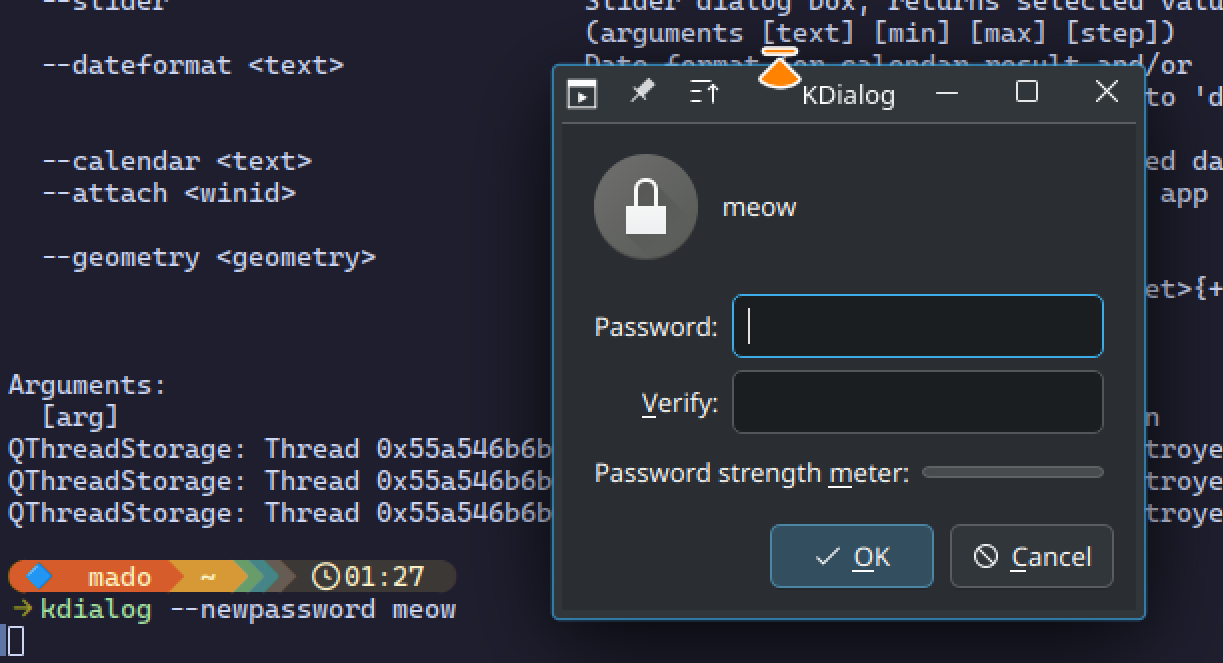Click the KDialog title text in the title bar

pyautogui.click(x=848, y=96)
